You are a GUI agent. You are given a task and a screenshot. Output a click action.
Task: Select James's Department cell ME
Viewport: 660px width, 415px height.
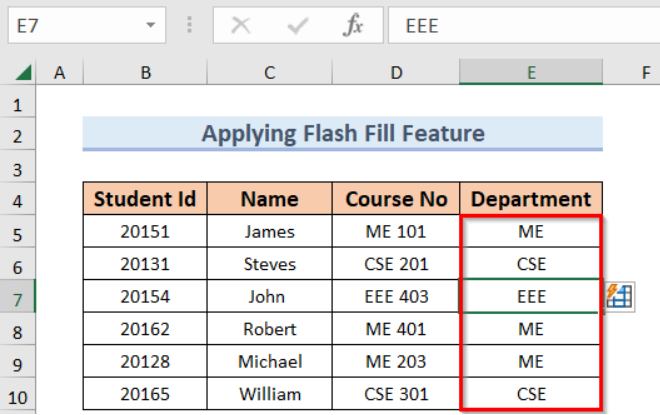pos(531,231)
